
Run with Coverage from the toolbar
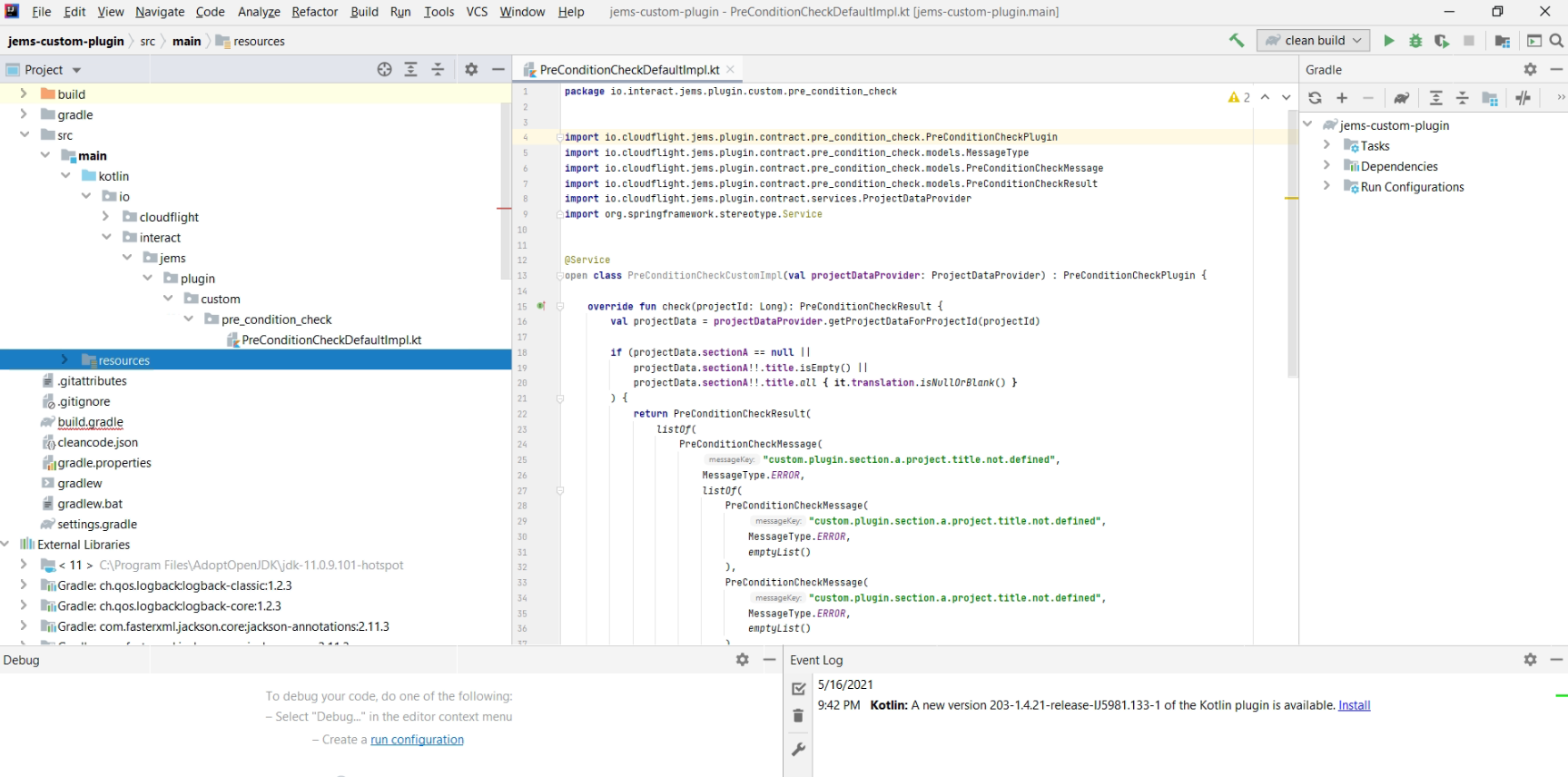[x=1442, y=41]
